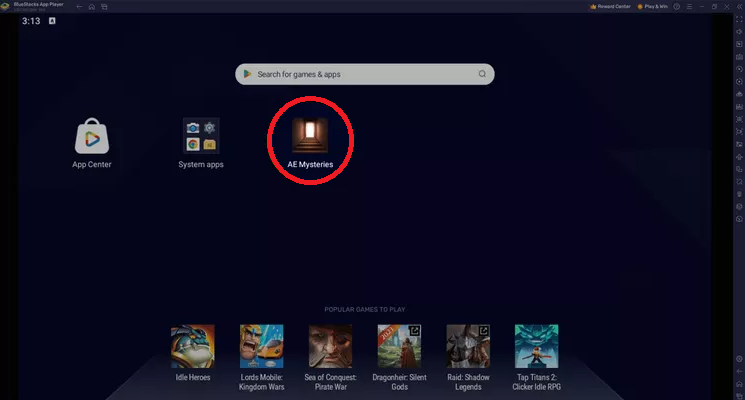Open the media manager picture icon in sidebar

click(x=739, y=144)
